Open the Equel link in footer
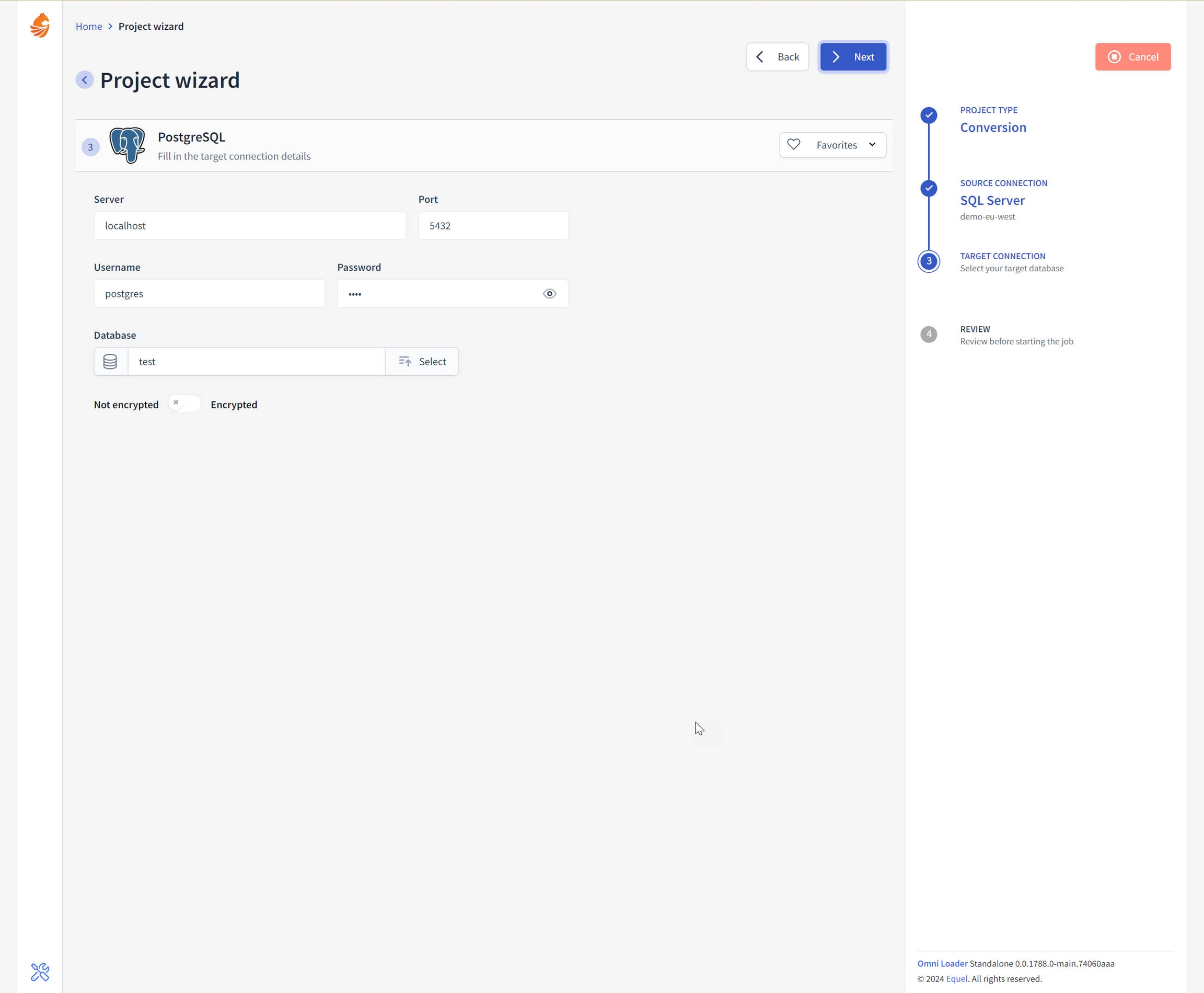This screenshot has width=1204, height=993. (x=956, y=979)
